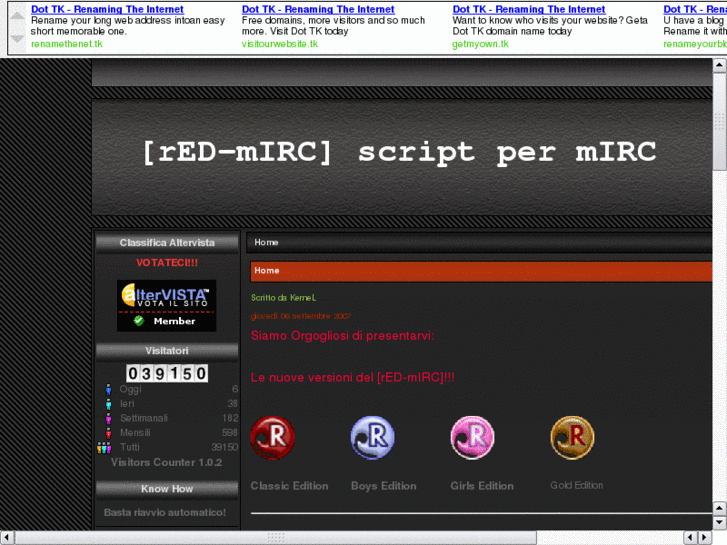Click the Visitors Counter 1.0.2 text

[x=166, y=462]
